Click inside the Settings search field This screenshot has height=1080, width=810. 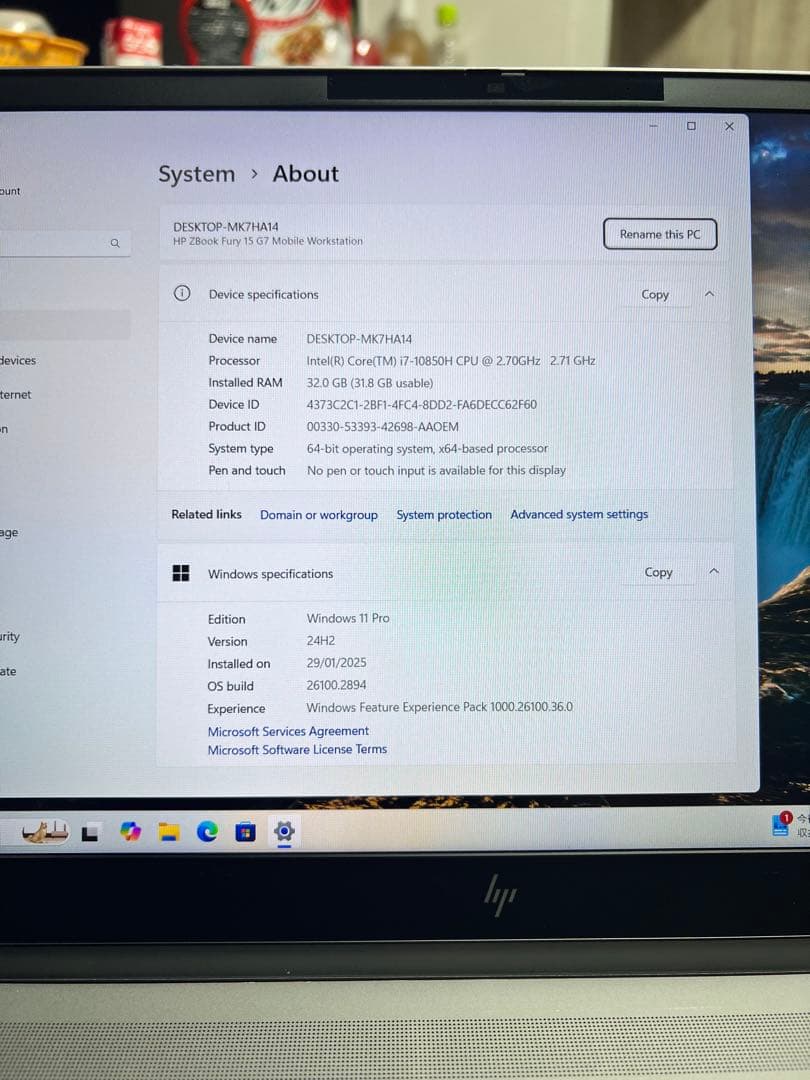(x=60, y=243)
